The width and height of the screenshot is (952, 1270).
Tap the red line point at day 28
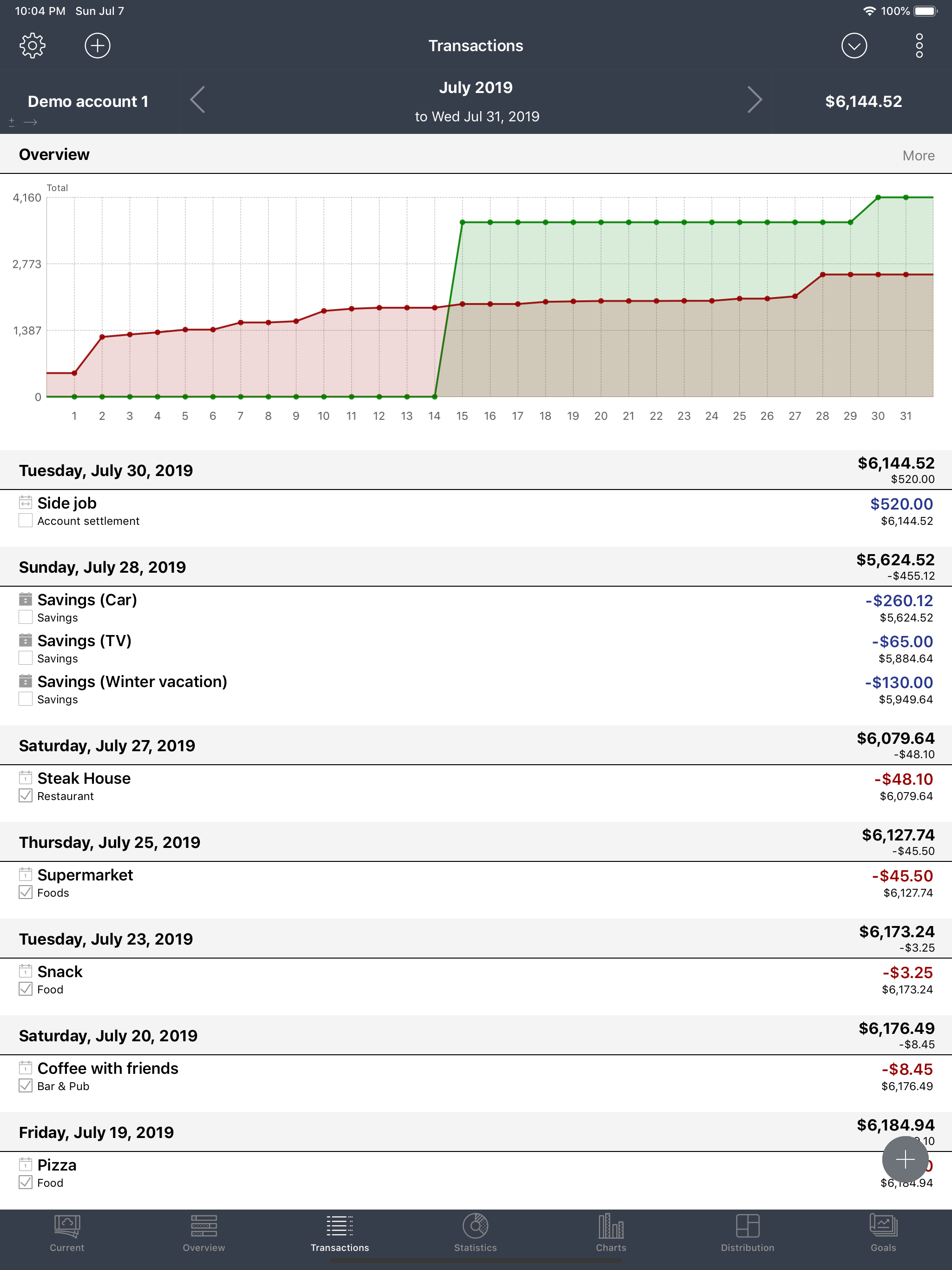(822, 274)
